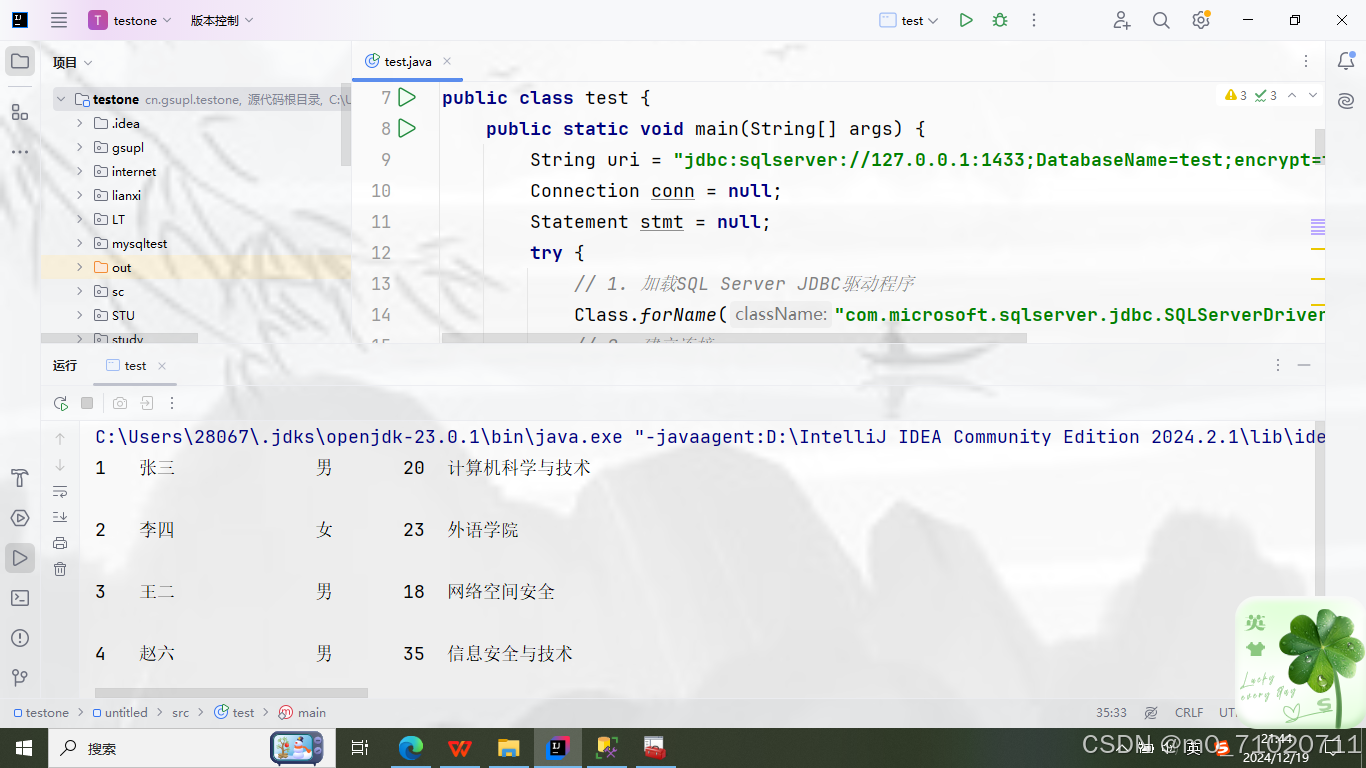Open More tool windows ellipsis in left sidebar
Image resolution: width=1366 pixels, height=768 pixels.
[x=20, y=152]
